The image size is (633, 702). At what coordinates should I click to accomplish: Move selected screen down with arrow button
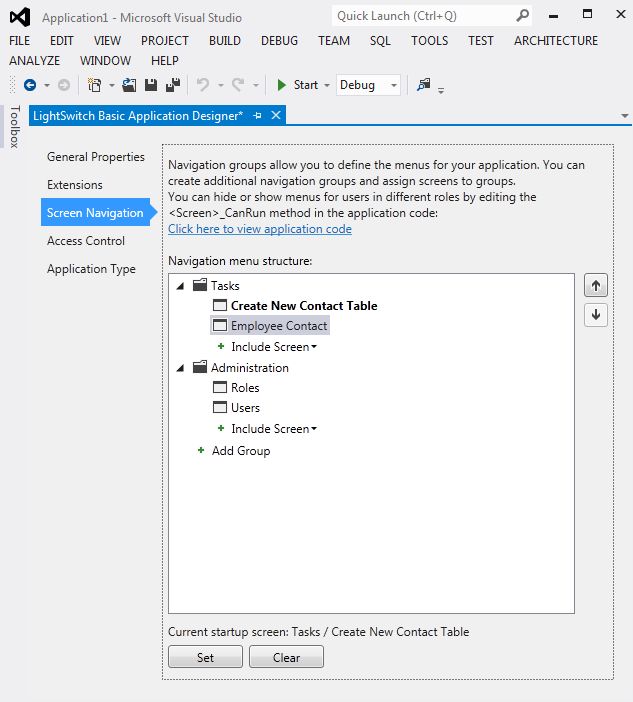click(x=596, y=315)
